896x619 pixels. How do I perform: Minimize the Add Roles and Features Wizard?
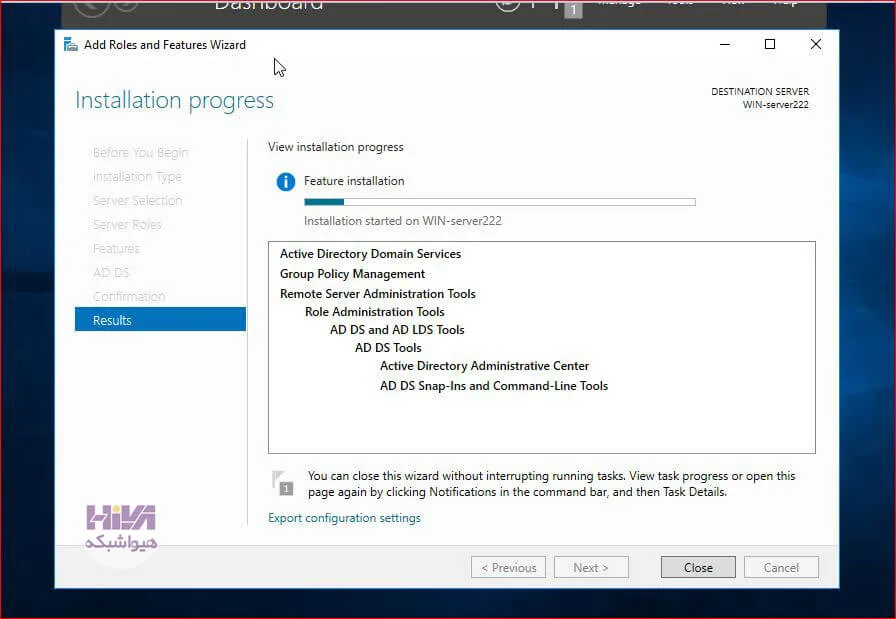(x=725, y=44)
